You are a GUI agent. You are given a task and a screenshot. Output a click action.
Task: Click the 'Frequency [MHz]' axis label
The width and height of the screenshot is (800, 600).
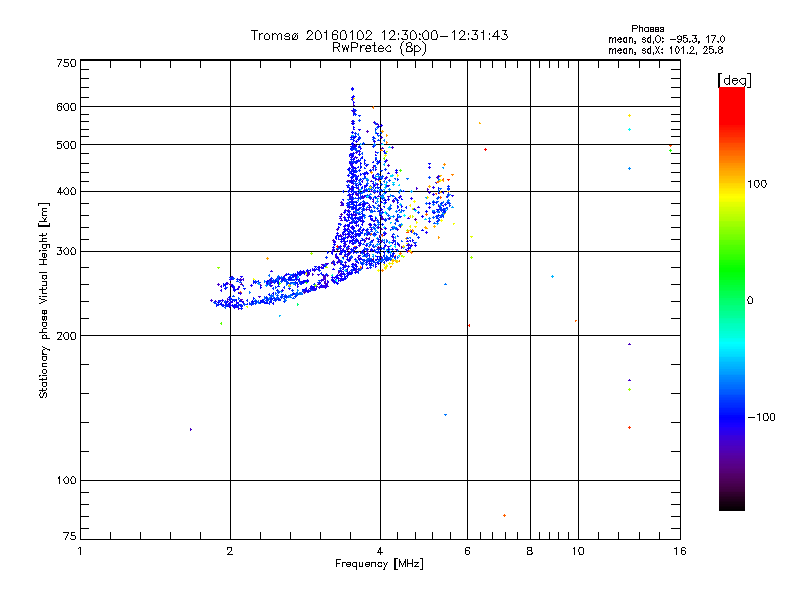(379, 564)
